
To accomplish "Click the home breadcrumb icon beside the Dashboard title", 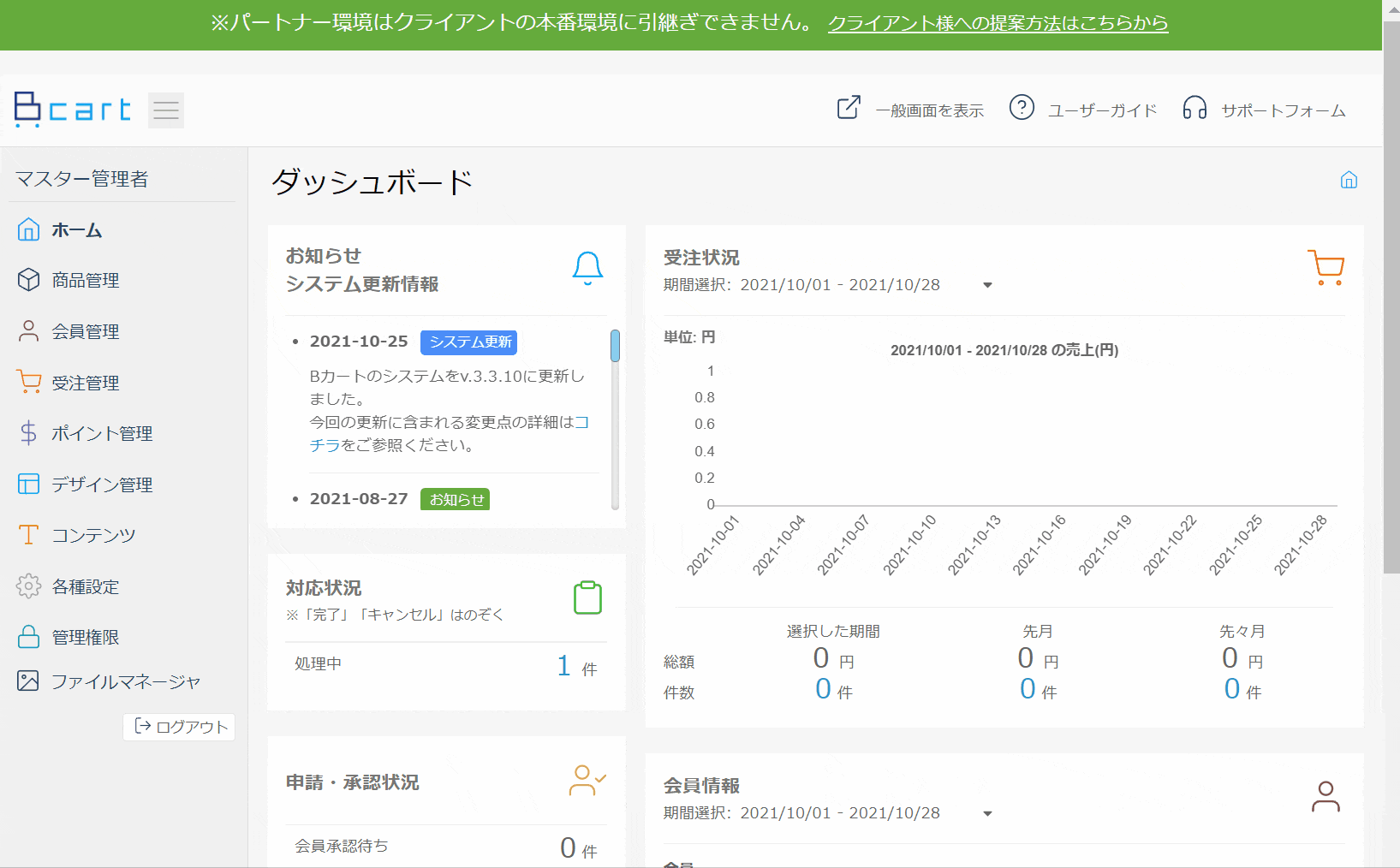I will tap(1349, 180).
